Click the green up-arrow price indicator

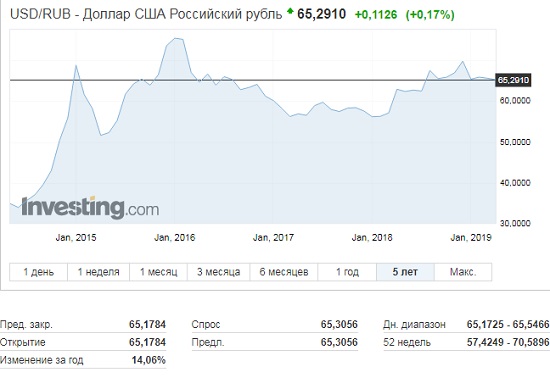pos(290,12)
